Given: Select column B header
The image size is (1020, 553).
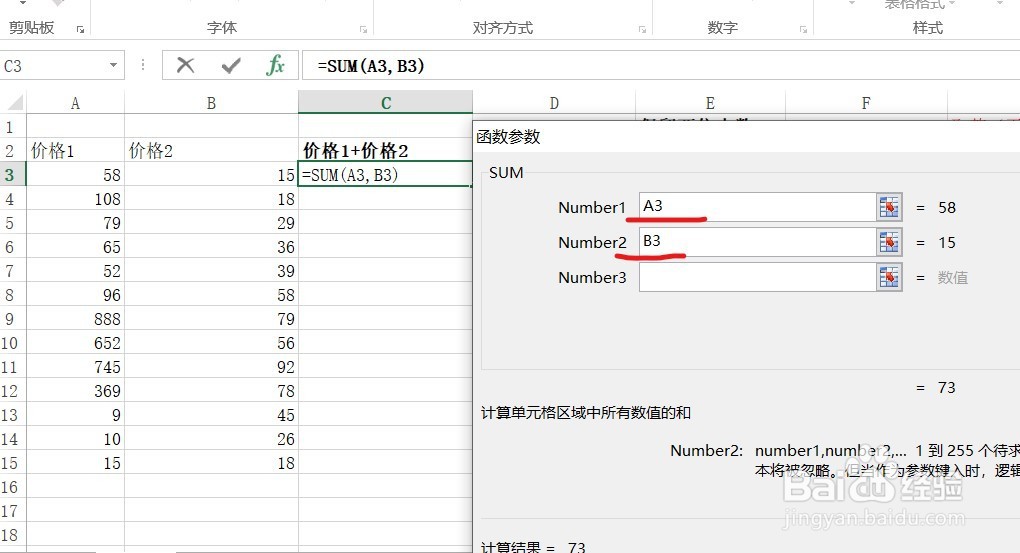Looking at the screenshot, I should pos(211,103).
